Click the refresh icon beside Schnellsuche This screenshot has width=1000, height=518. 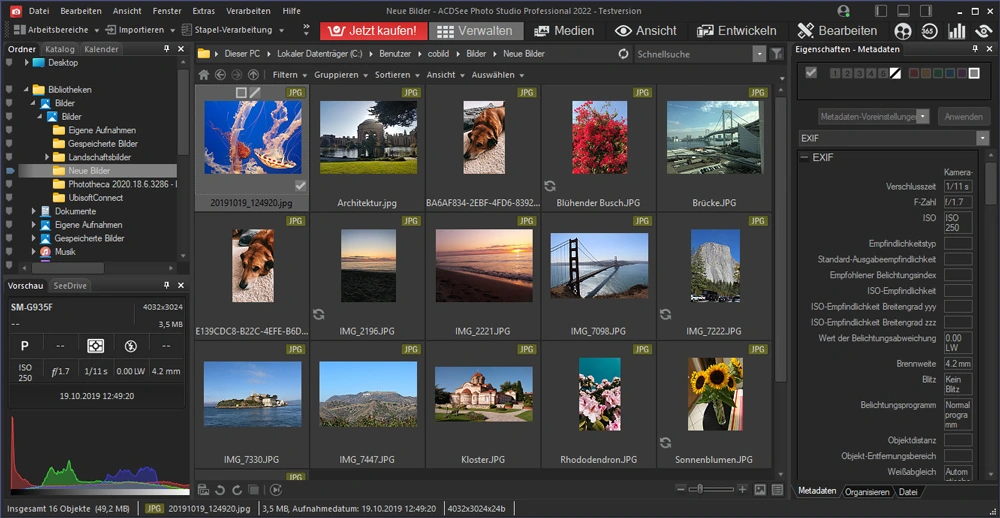coord(624,54)
